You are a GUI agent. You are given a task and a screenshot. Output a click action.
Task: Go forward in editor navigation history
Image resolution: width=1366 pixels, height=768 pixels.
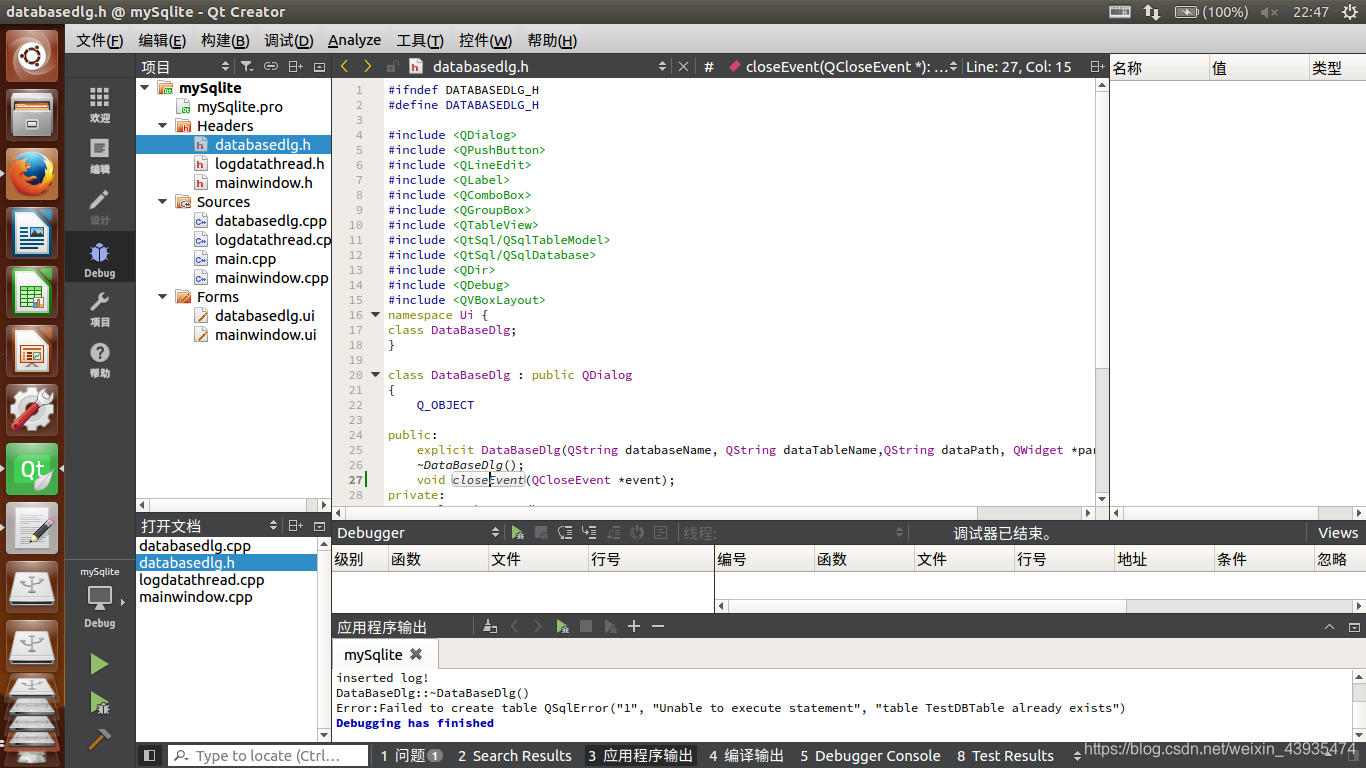tap(367, 66)
